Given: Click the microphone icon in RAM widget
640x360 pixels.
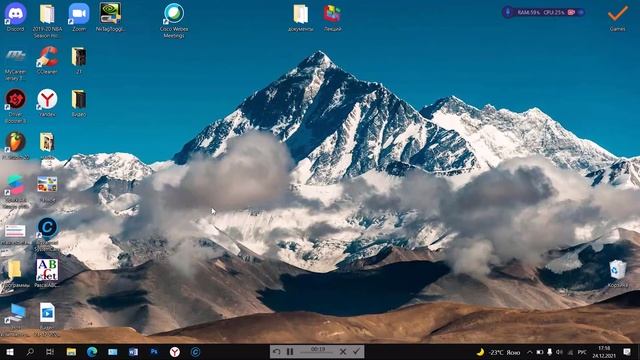Looking at the screenshot, I should pyautogui.click(x=508, y=12).
